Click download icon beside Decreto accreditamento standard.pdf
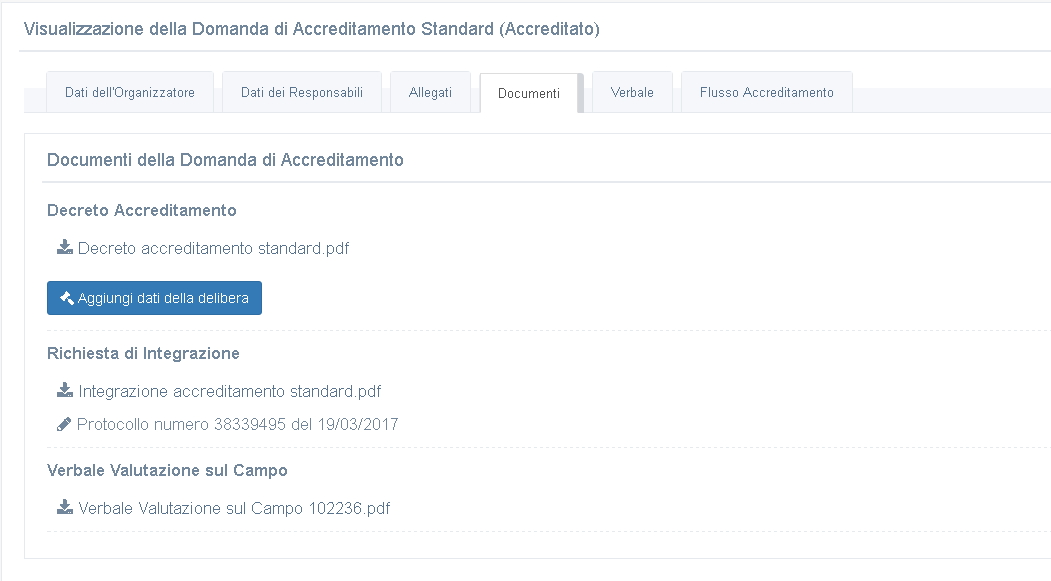The height and width of the screenshot is (581, 1051). (64, 247)
